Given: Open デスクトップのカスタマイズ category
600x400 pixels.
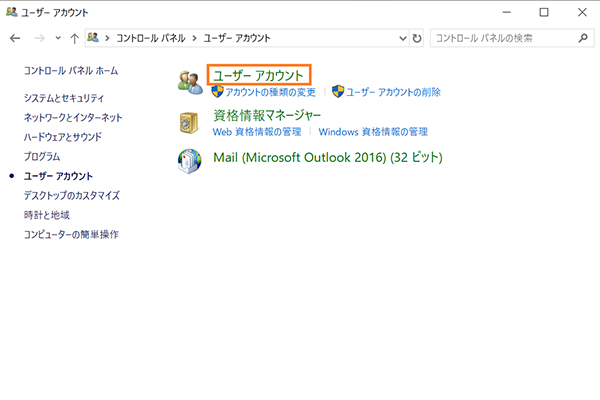Looking at the screenshot, I should pos(72,196).
